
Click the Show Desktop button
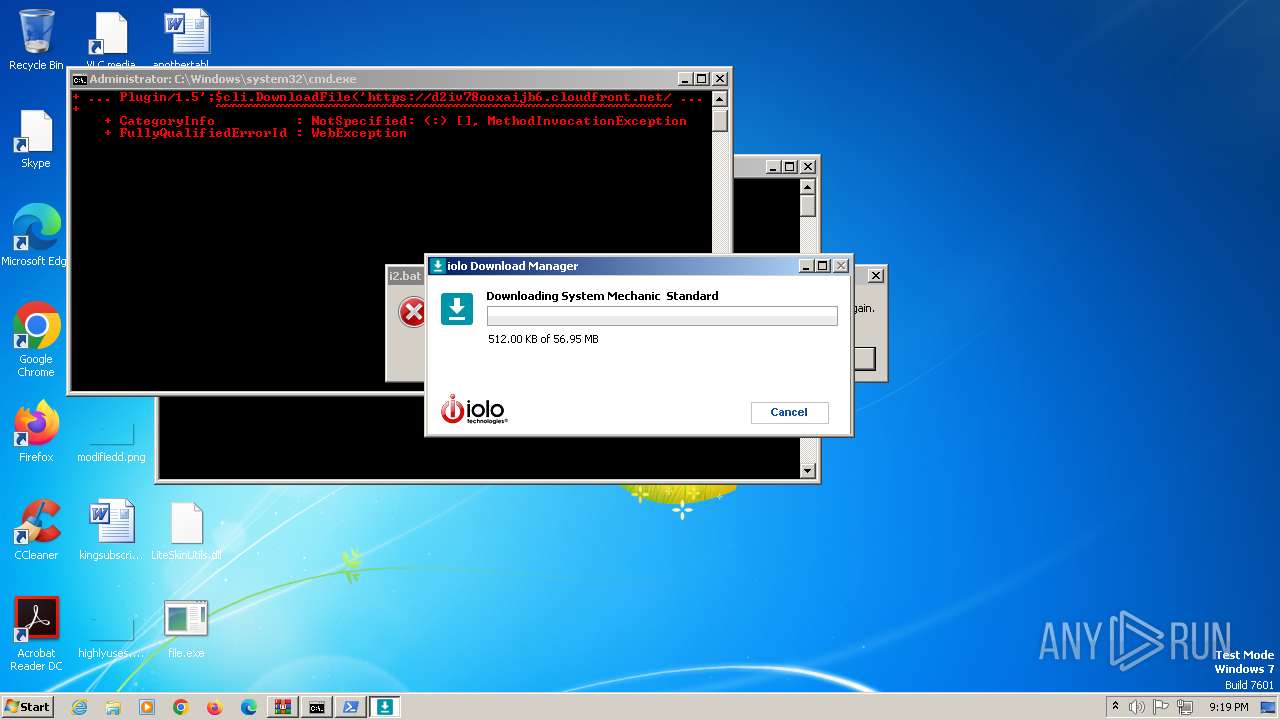tap(1270, 707)
